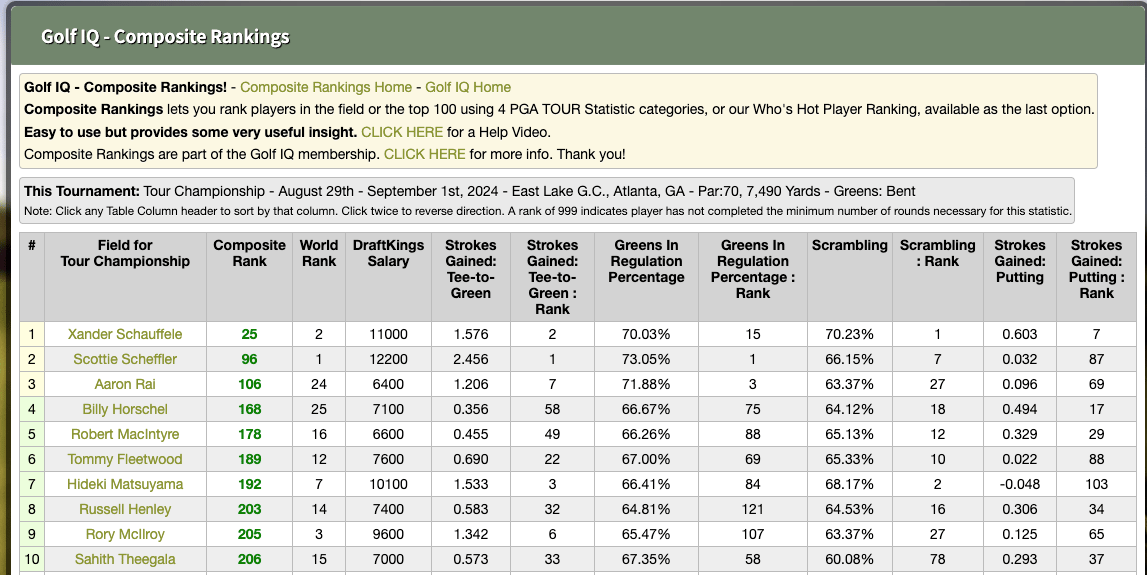Follow CLICK HERE link for membership info

tap(424, 154)
